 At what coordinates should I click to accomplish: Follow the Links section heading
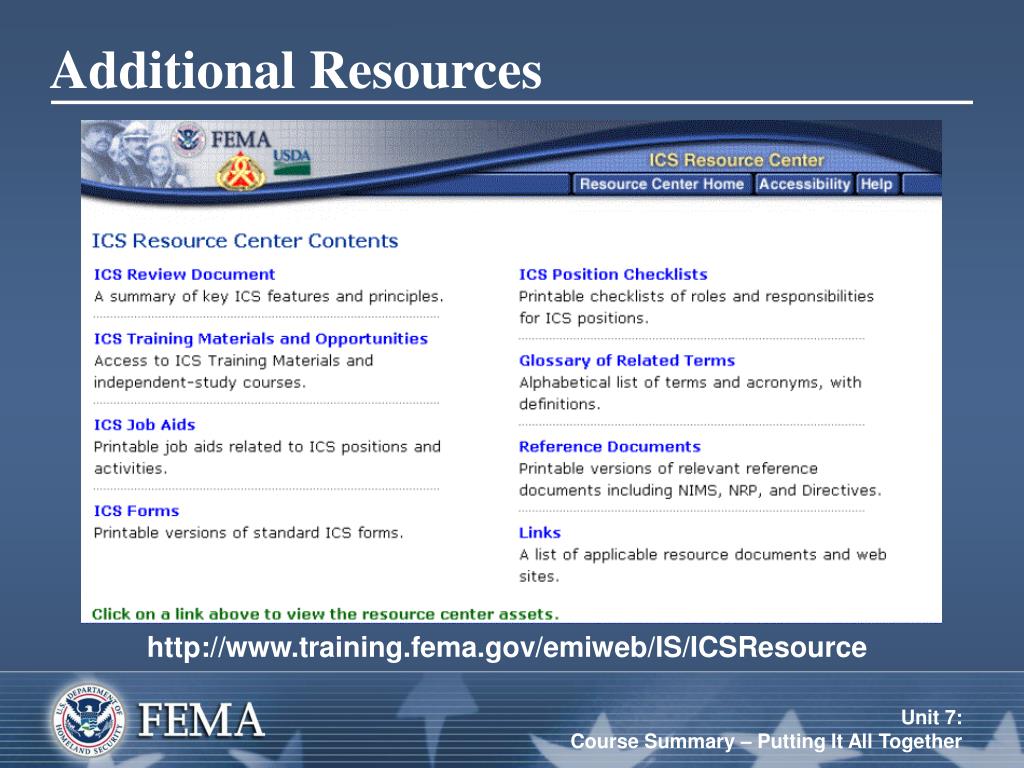point(539,533)
